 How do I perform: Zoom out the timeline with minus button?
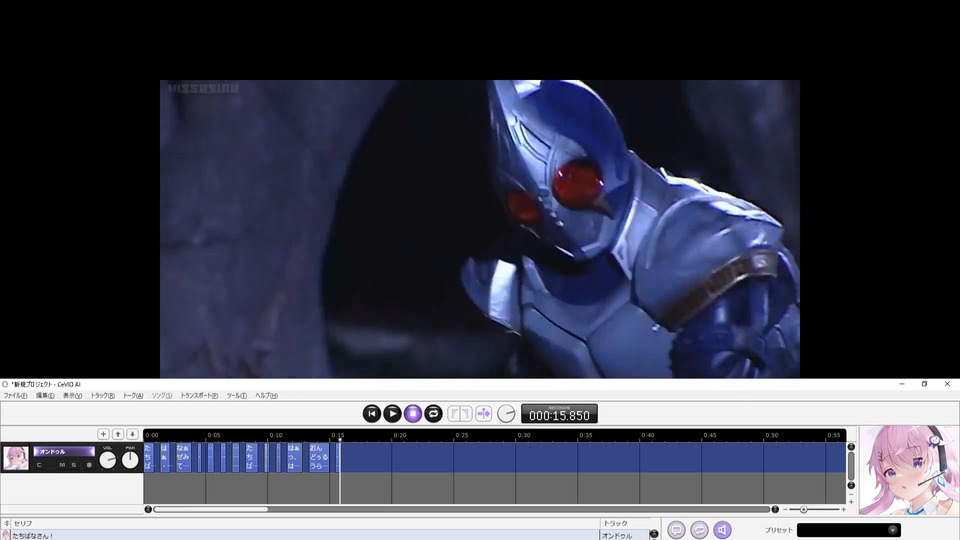coord(786,509)
